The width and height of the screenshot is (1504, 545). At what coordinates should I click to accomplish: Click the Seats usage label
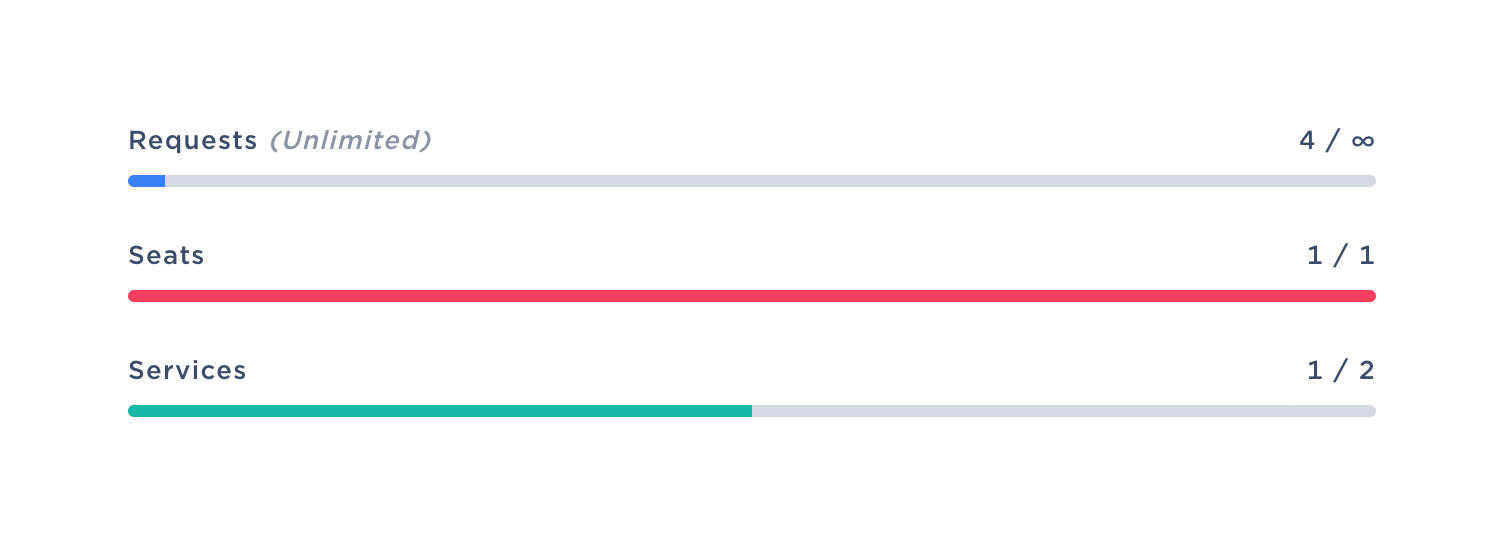click(x=166, y=256)
